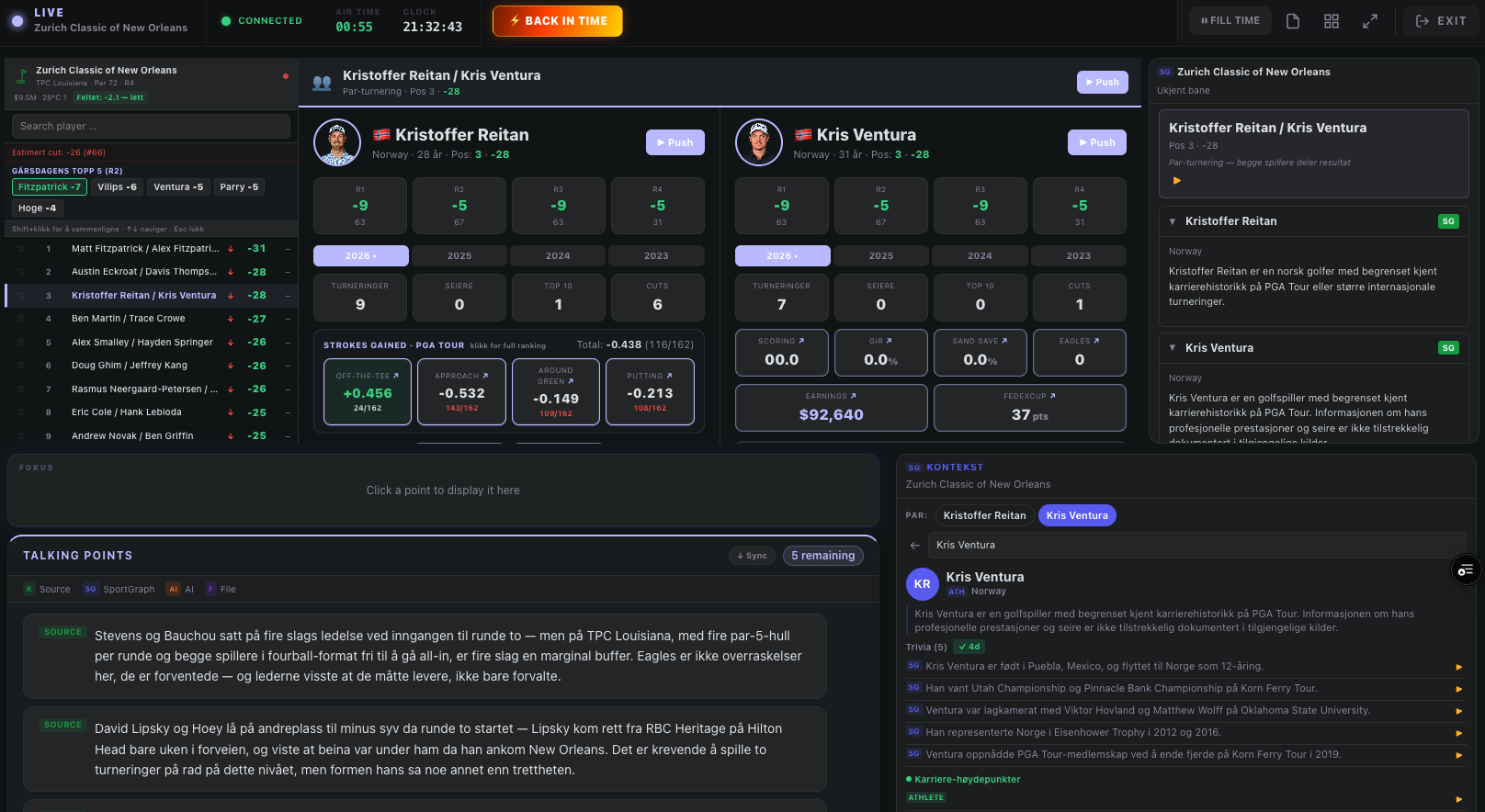This screenshot has height=812, width=1485.
Task: Push the Kris Ventura player card
Action: pos(1097,142)
